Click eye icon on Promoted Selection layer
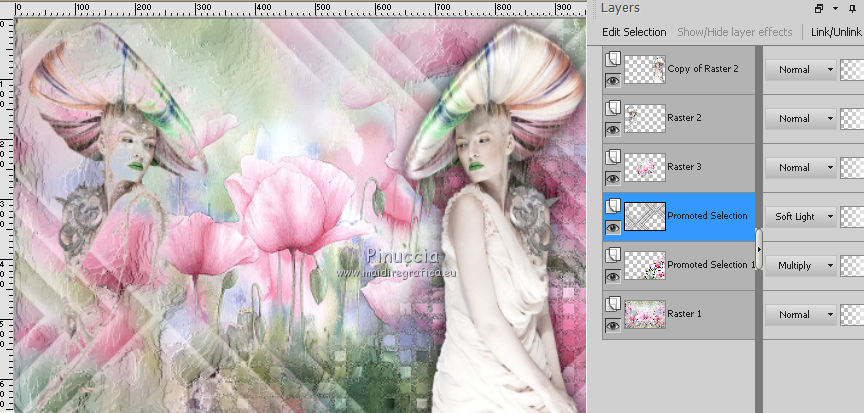 [612, 227]
